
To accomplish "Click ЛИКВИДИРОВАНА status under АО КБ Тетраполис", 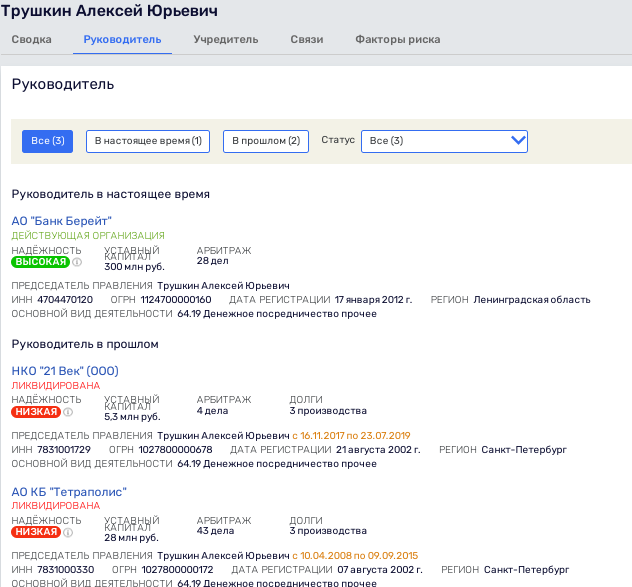I will click(x=56, y=506).
